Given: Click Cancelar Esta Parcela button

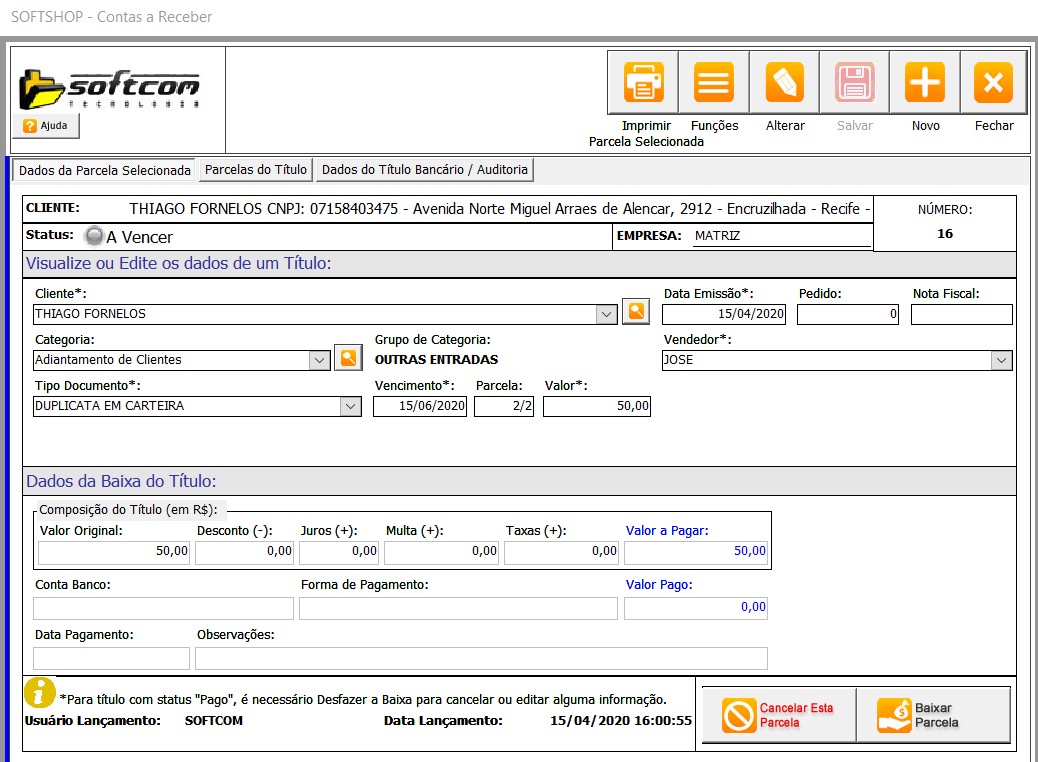Looking at the screenshot, I should (779, 715).
